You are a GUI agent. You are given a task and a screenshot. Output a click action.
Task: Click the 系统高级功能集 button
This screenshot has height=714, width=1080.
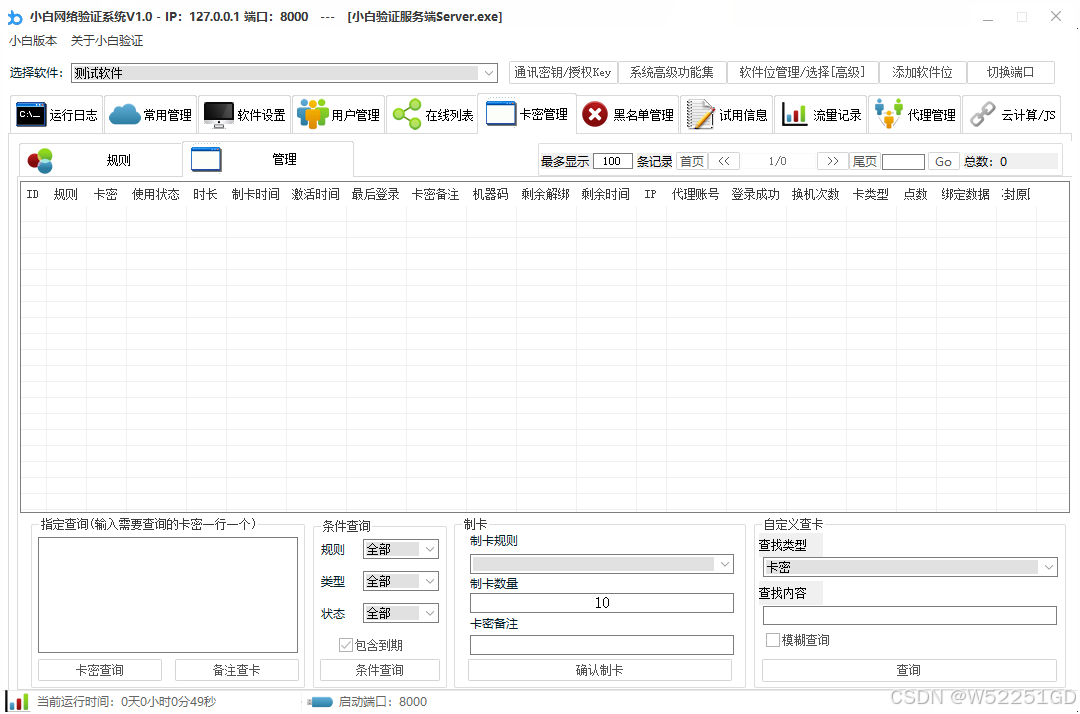coord(672,72)
